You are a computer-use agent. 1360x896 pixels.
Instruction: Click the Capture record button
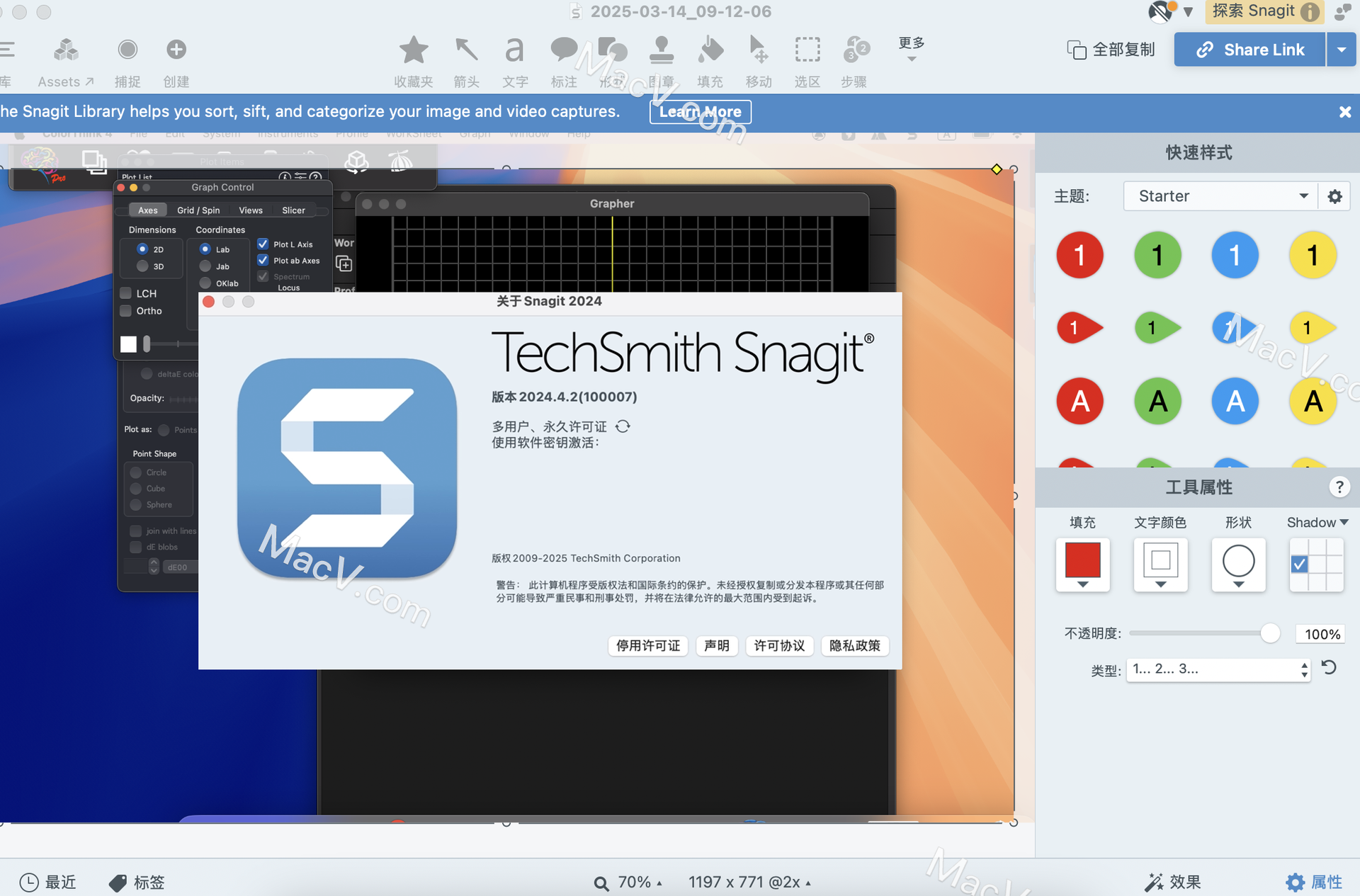(127, 50)
